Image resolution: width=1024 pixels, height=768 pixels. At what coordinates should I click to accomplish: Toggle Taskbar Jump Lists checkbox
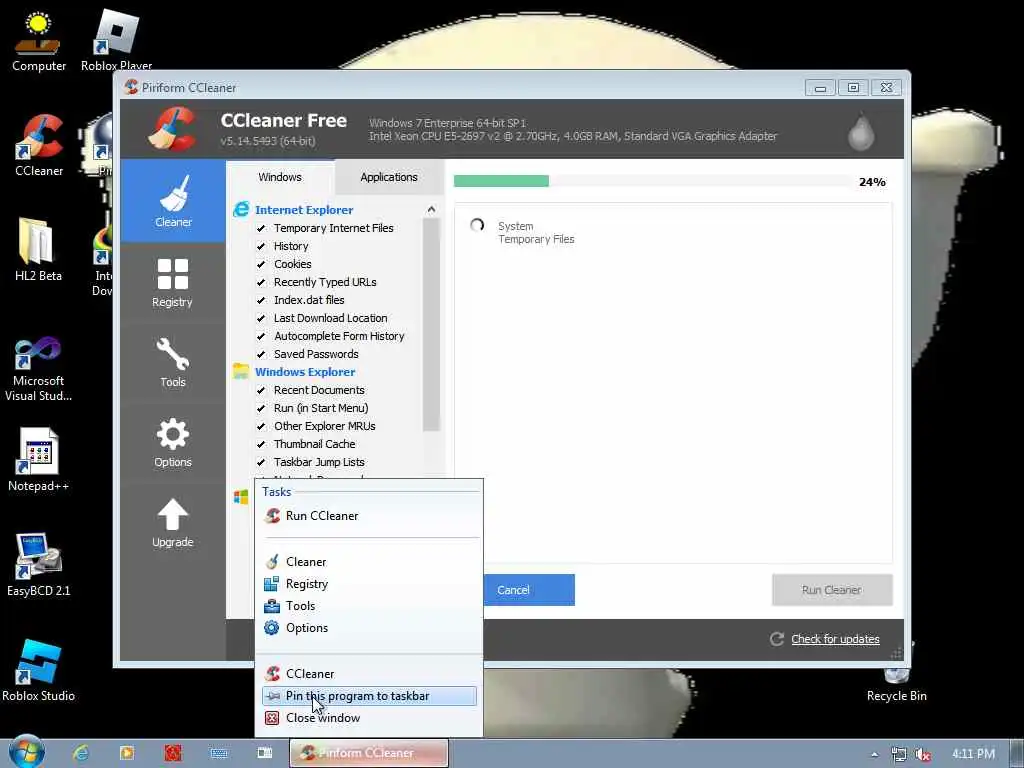point(261,462)
